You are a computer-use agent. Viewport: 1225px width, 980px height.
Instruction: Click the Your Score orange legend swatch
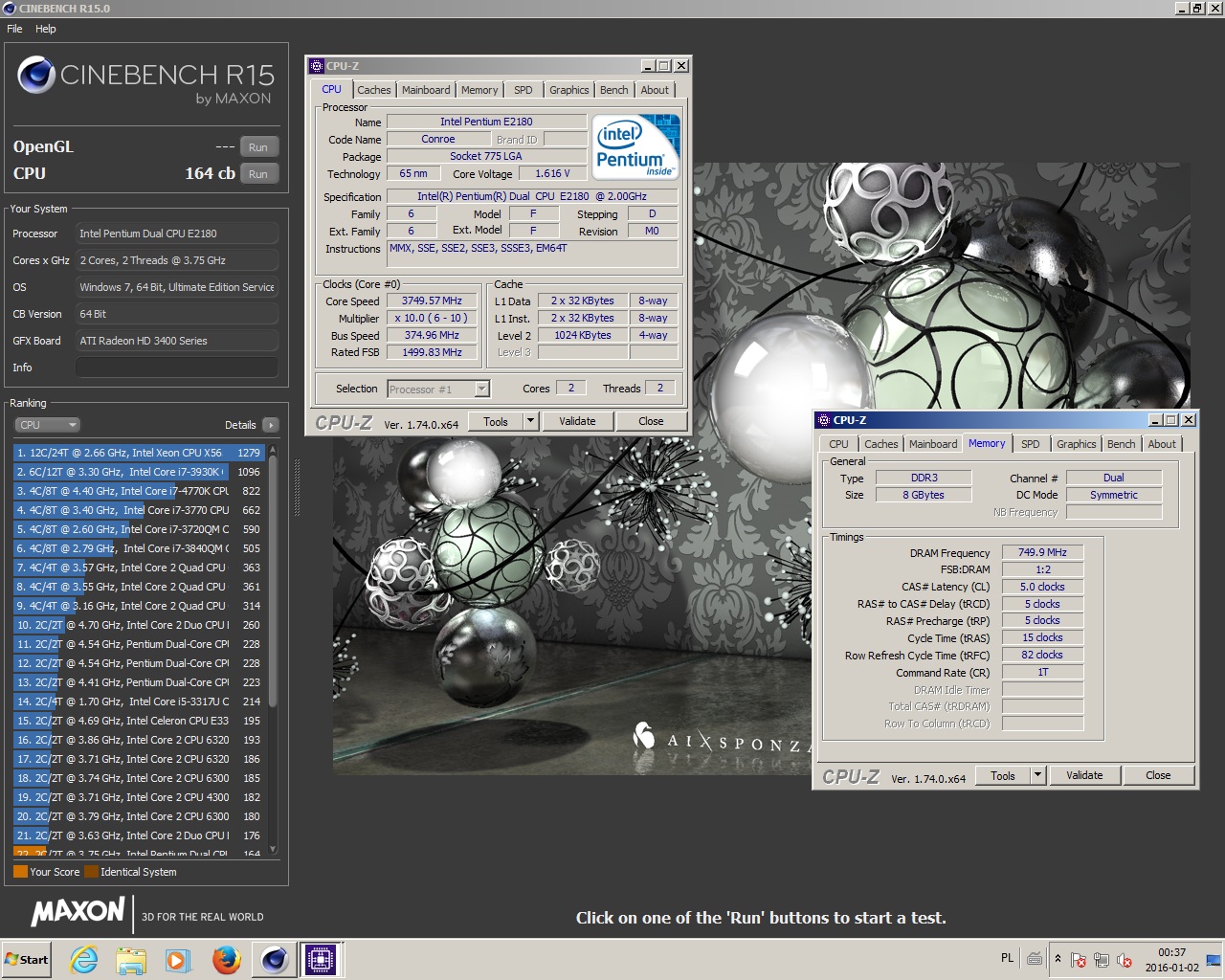click(x=20, y=872)
